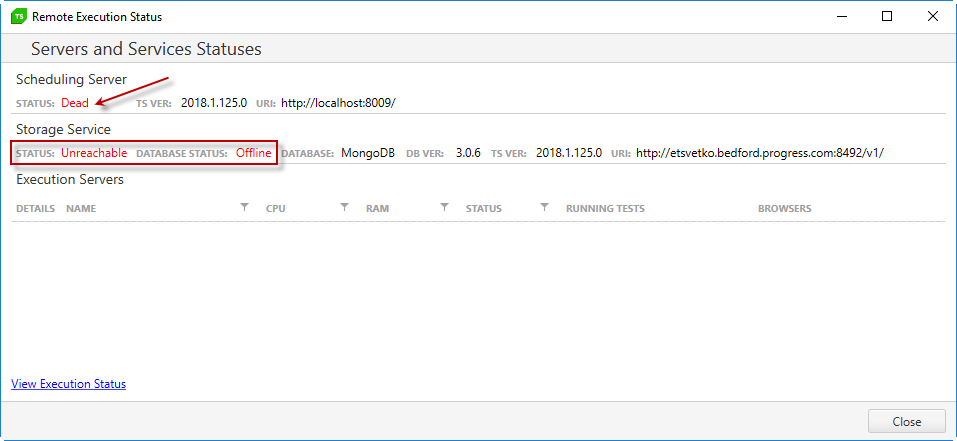This screenshot has width=957, height=441.
Task: Click the View Execution Status link
Action: click(x=68, y=384)
